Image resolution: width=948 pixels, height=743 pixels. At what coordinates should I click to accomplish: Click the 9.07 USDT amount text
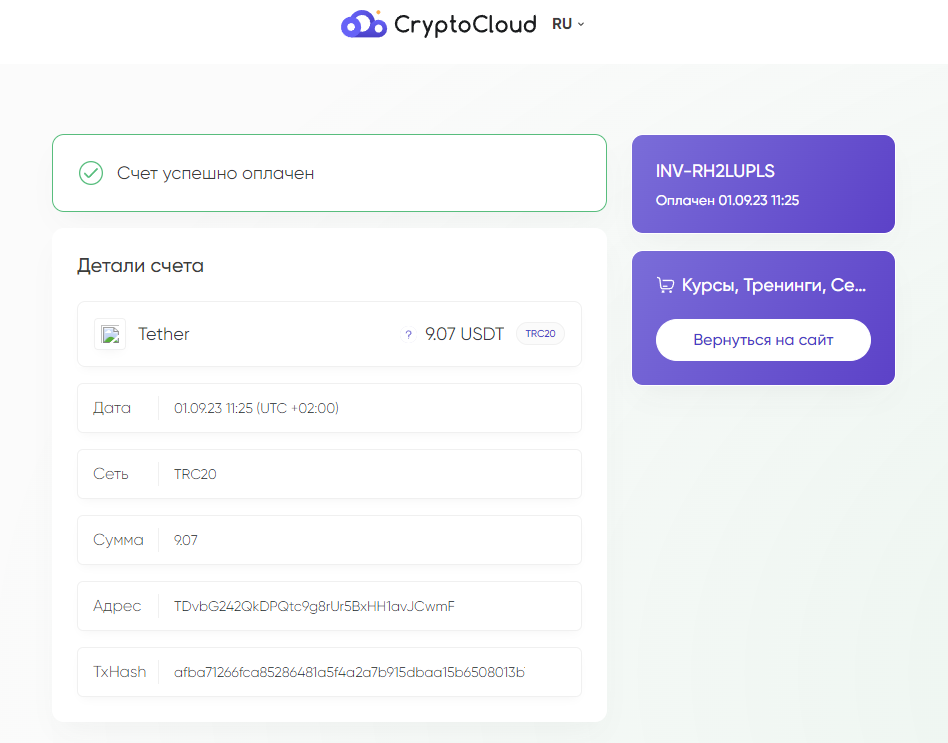464,334
